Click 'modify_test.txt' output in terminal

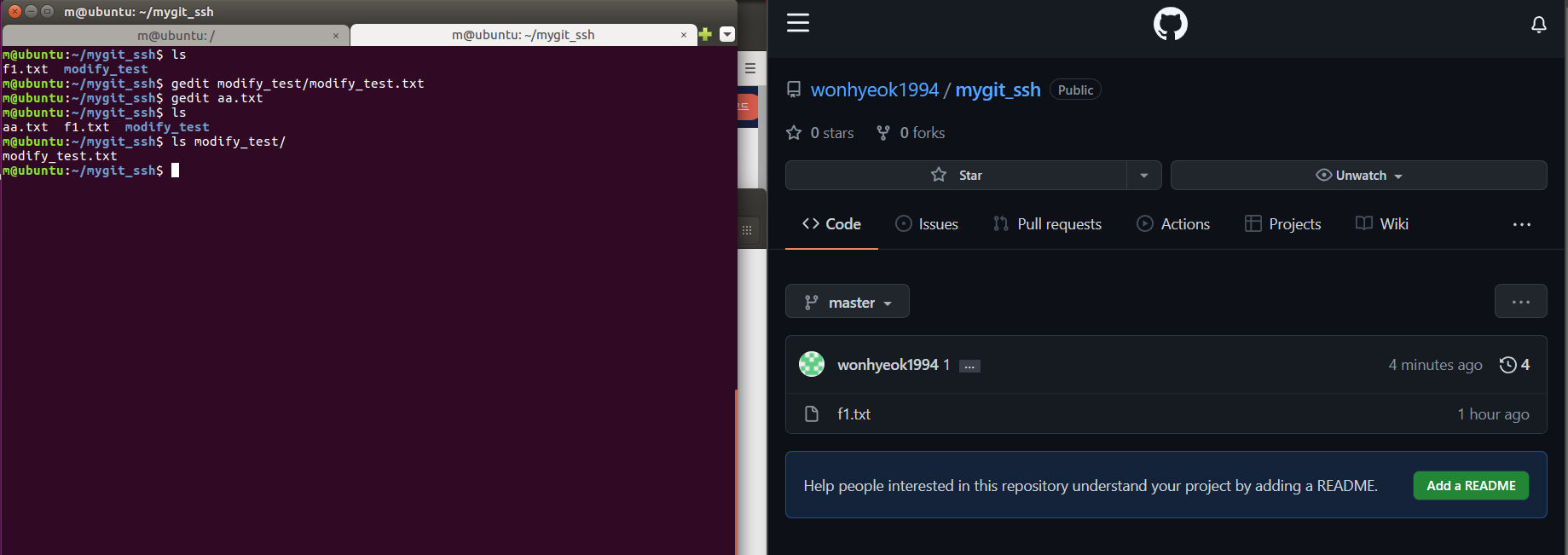click(60, 156)
